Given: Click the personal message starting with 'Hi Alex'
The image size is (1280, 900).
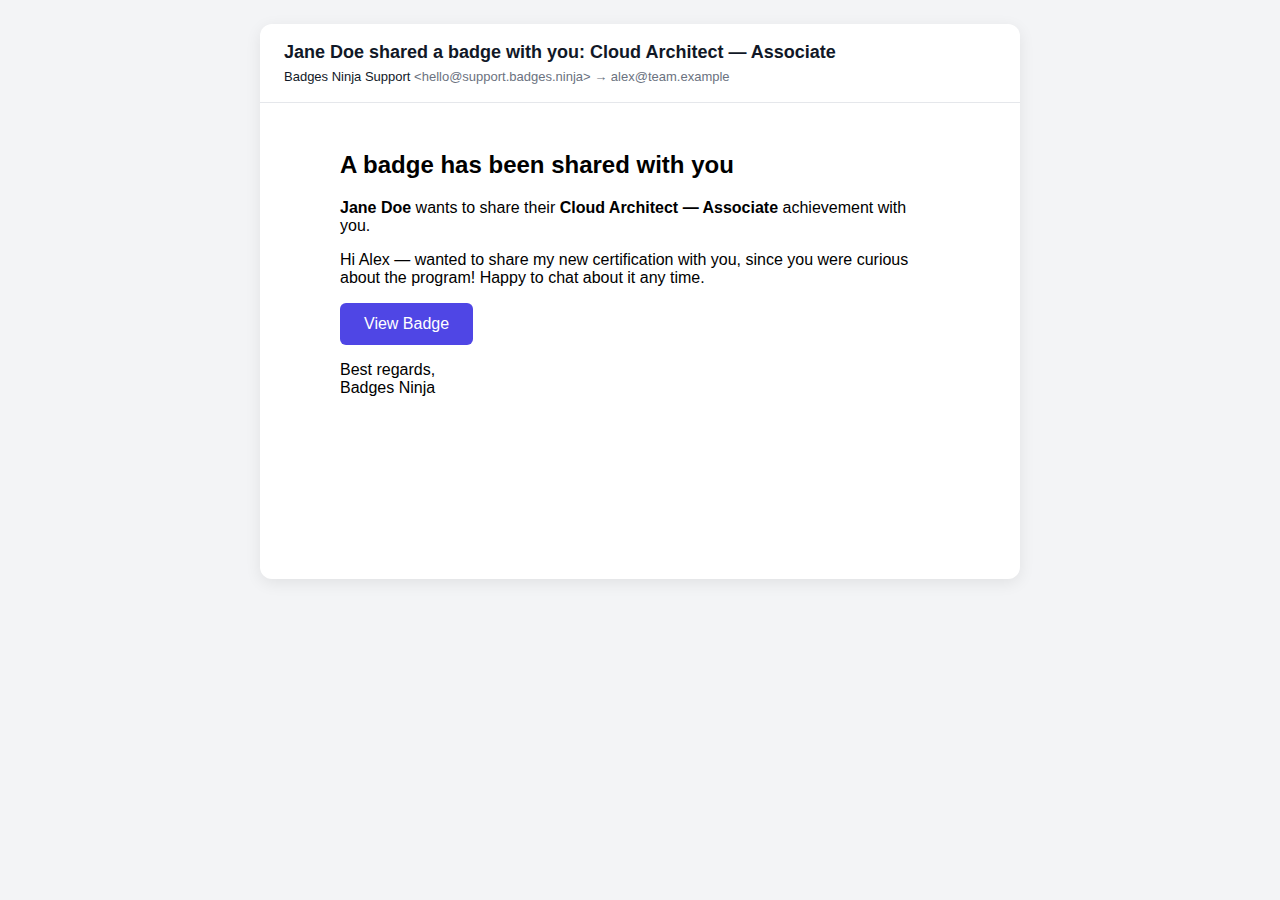Looking at the screenshot, I should [x=623, y=268].
